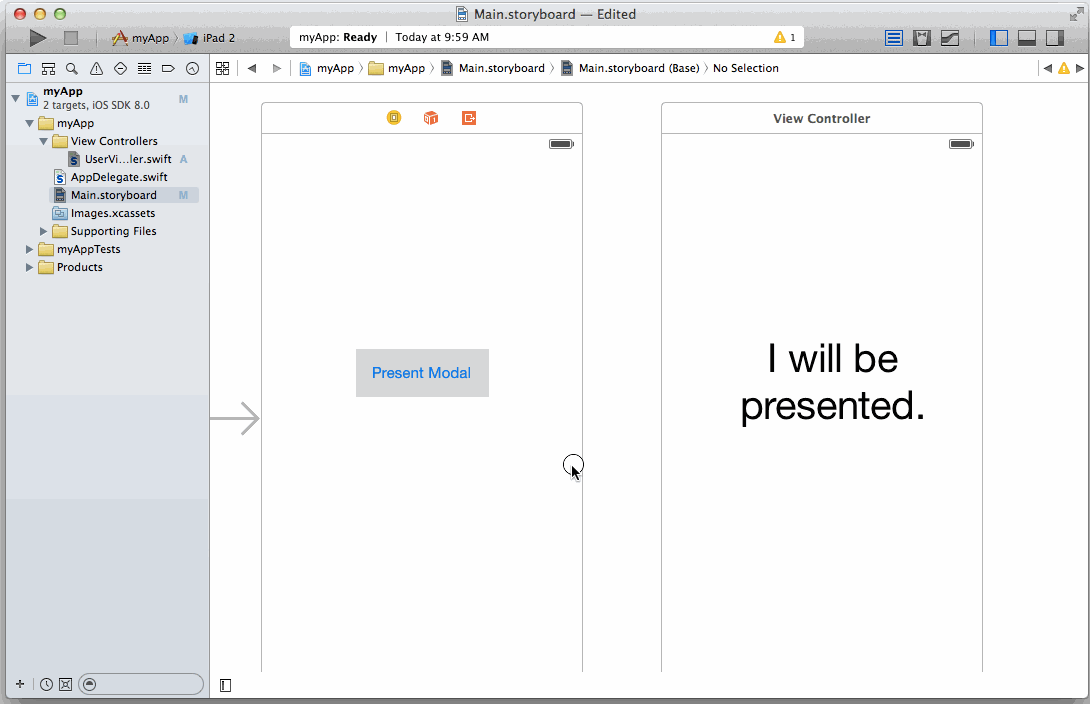The image size is (1090, 704).
Task: Enter full screen with the window arrows
Action: (x=1076, y=14)
